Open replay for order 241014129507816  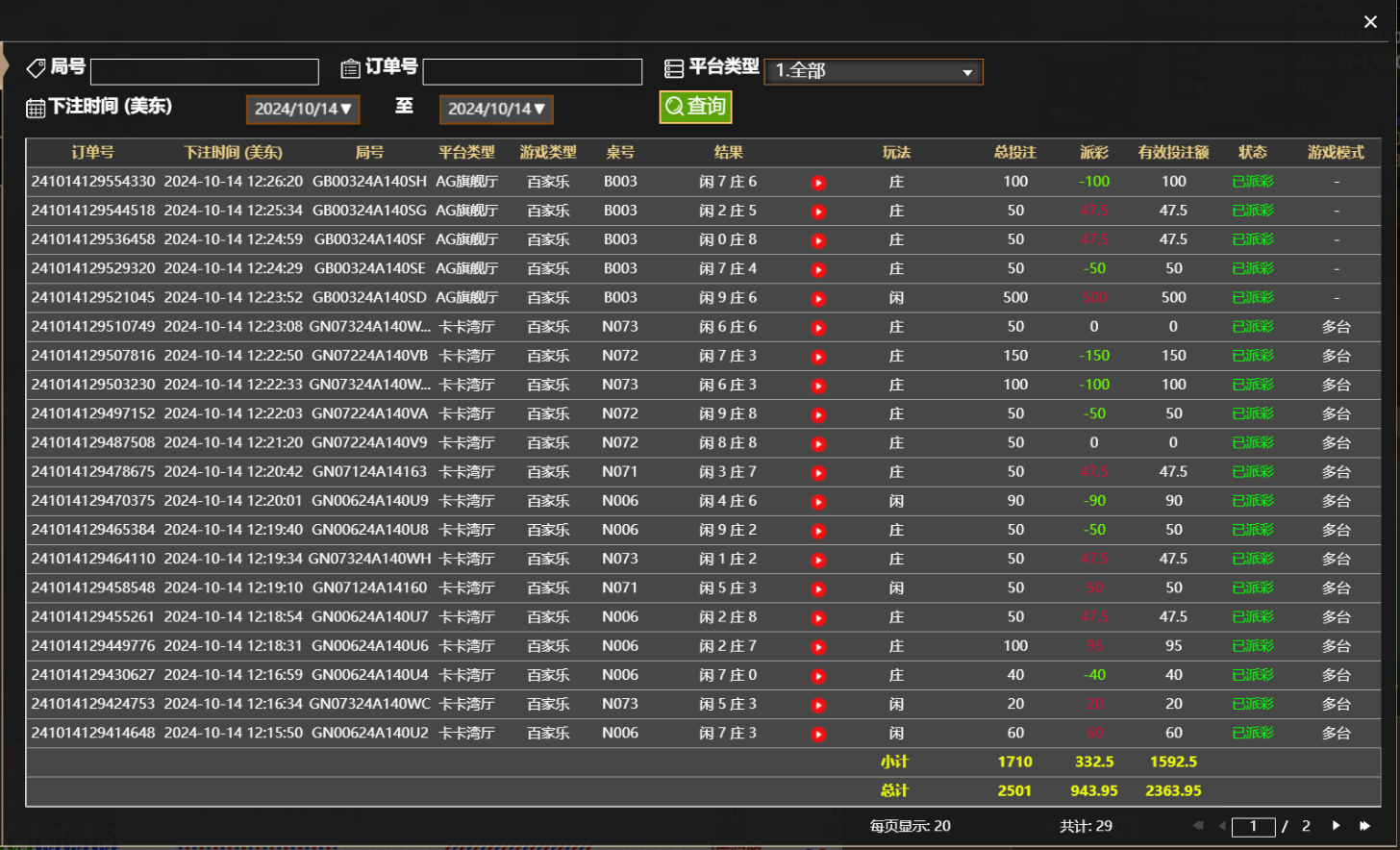pyautogui.click(x=818, y=357)
